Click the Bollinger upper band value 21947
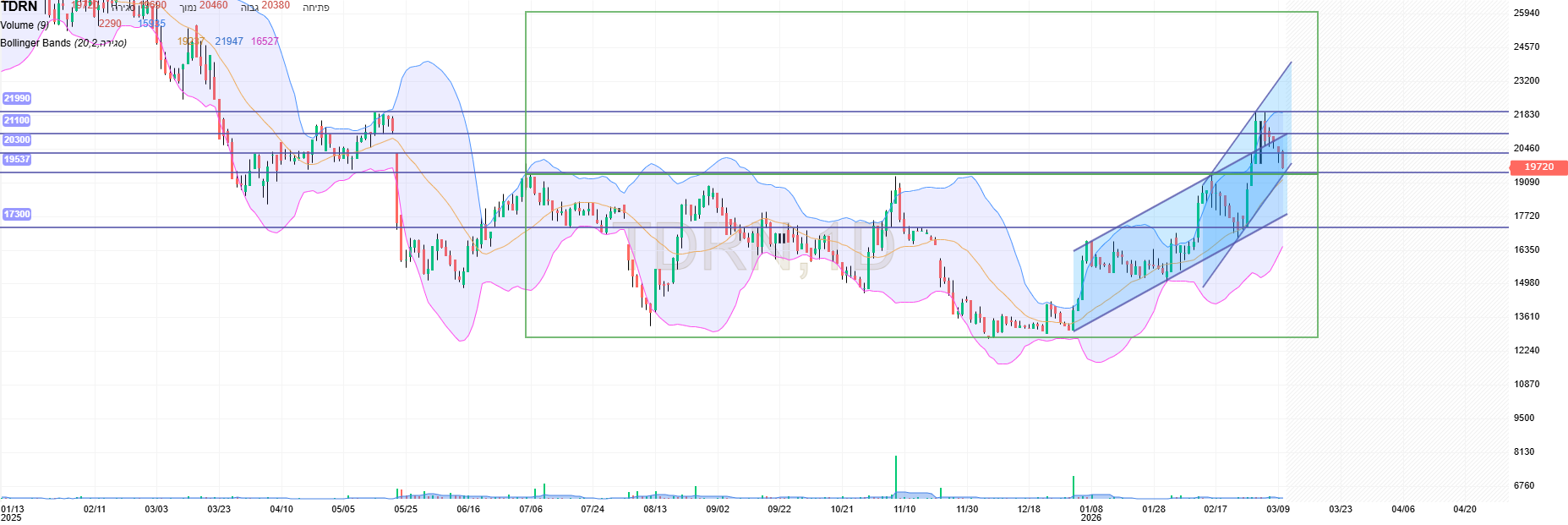Image resolution: width=1568 pixels, height=525 pixels. [229, 41]
